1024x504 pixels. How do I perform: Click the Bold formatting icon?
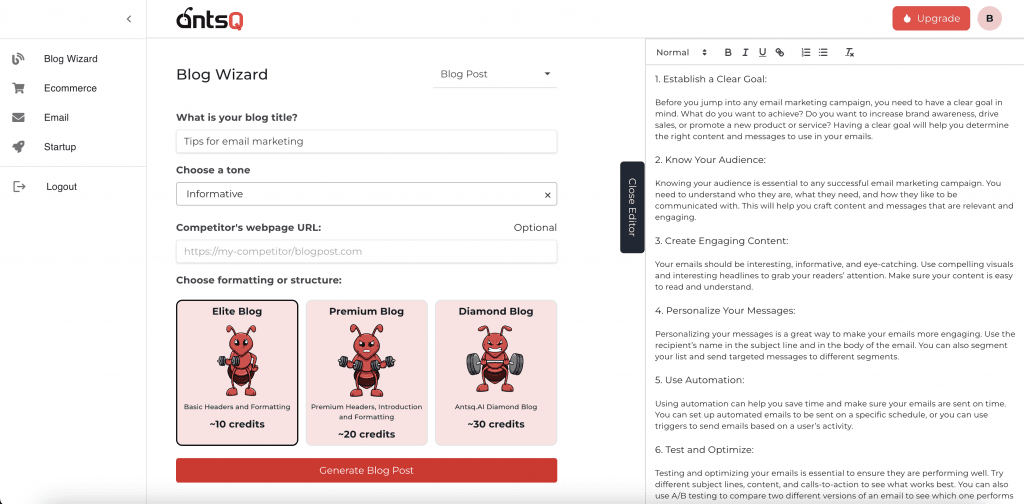(x=728, y=52)
